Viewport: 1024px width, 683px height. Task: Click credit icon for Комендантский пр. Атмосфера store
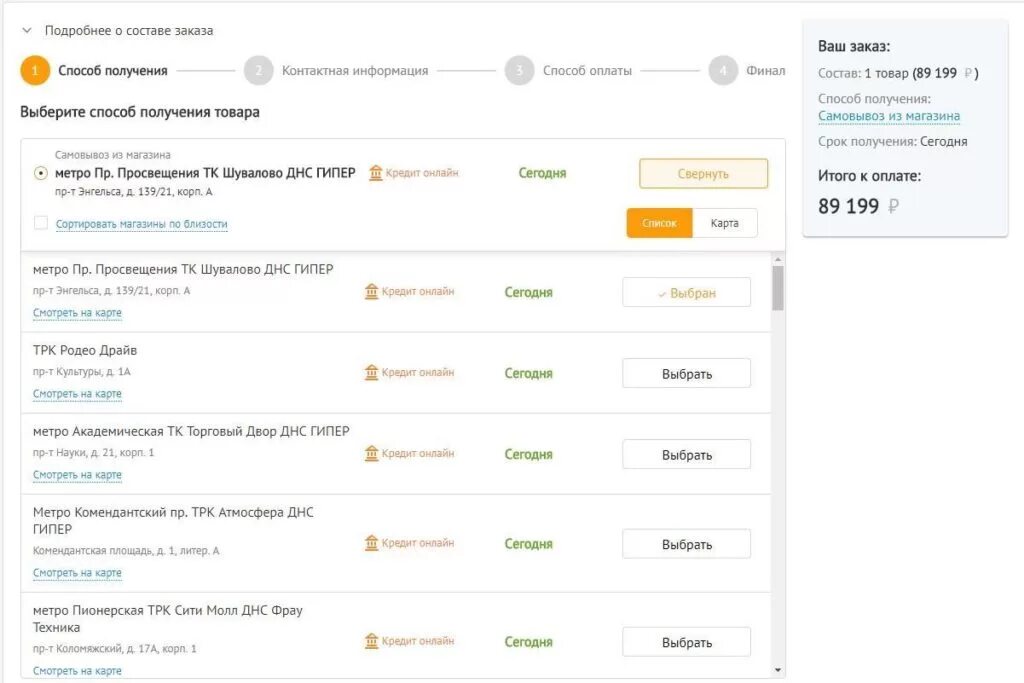tap(372, 543)
